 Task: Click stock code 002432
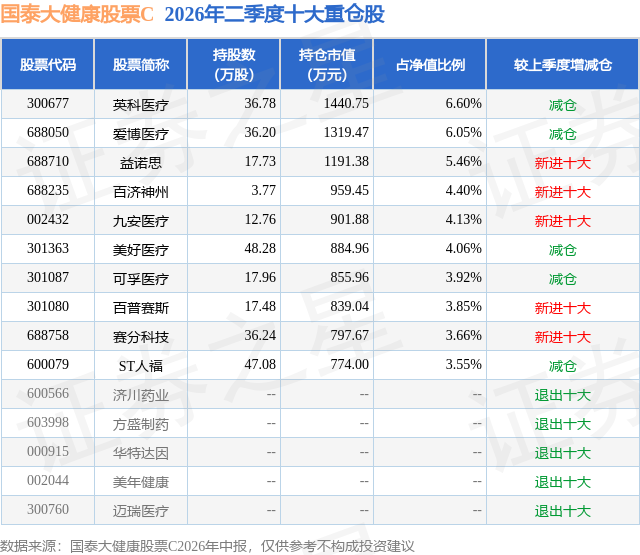[48, 220]
